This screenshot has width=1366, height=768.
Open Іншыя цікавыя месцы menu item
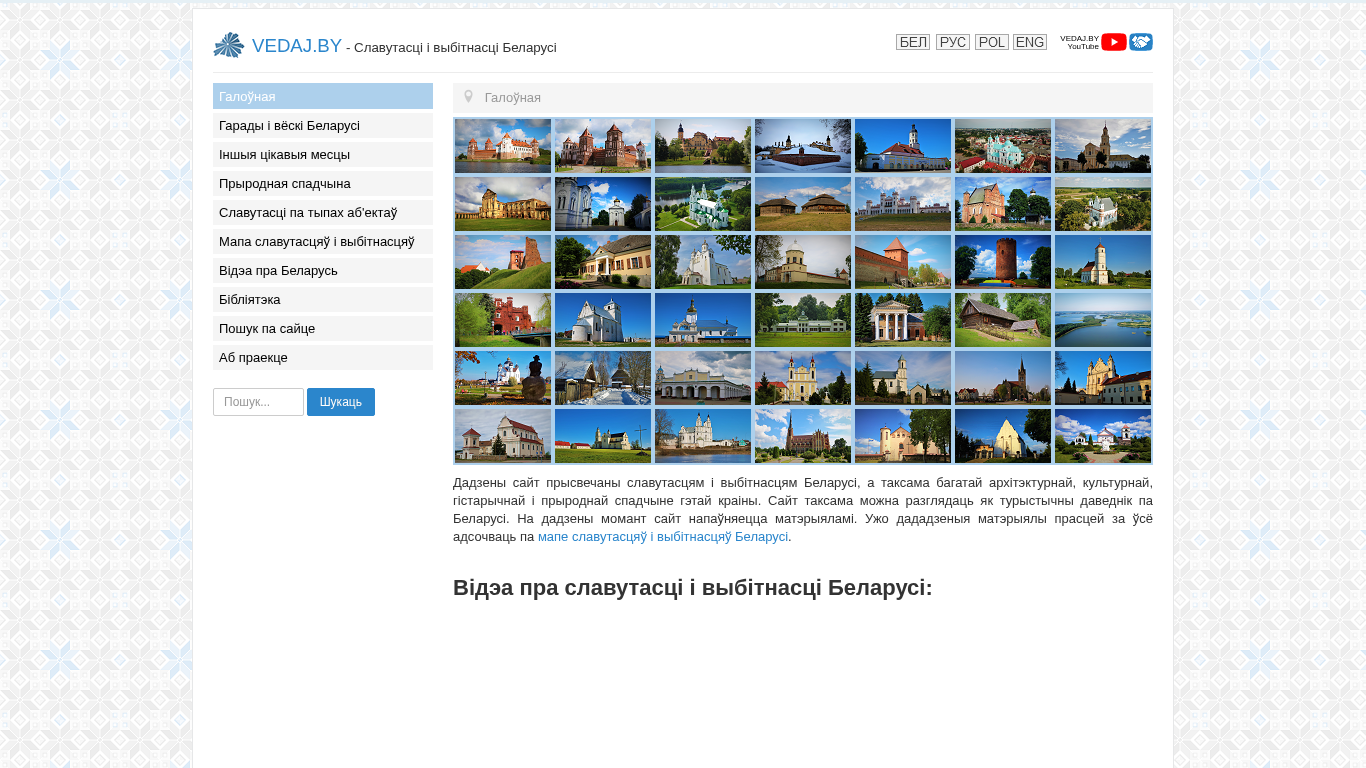(x=323, y=154)
